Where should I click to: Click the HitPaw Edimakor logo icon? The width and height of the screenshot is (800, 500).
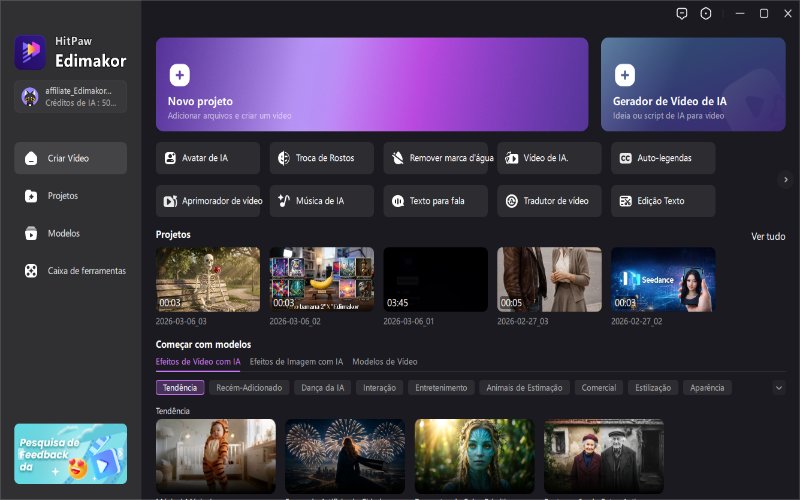30,52
